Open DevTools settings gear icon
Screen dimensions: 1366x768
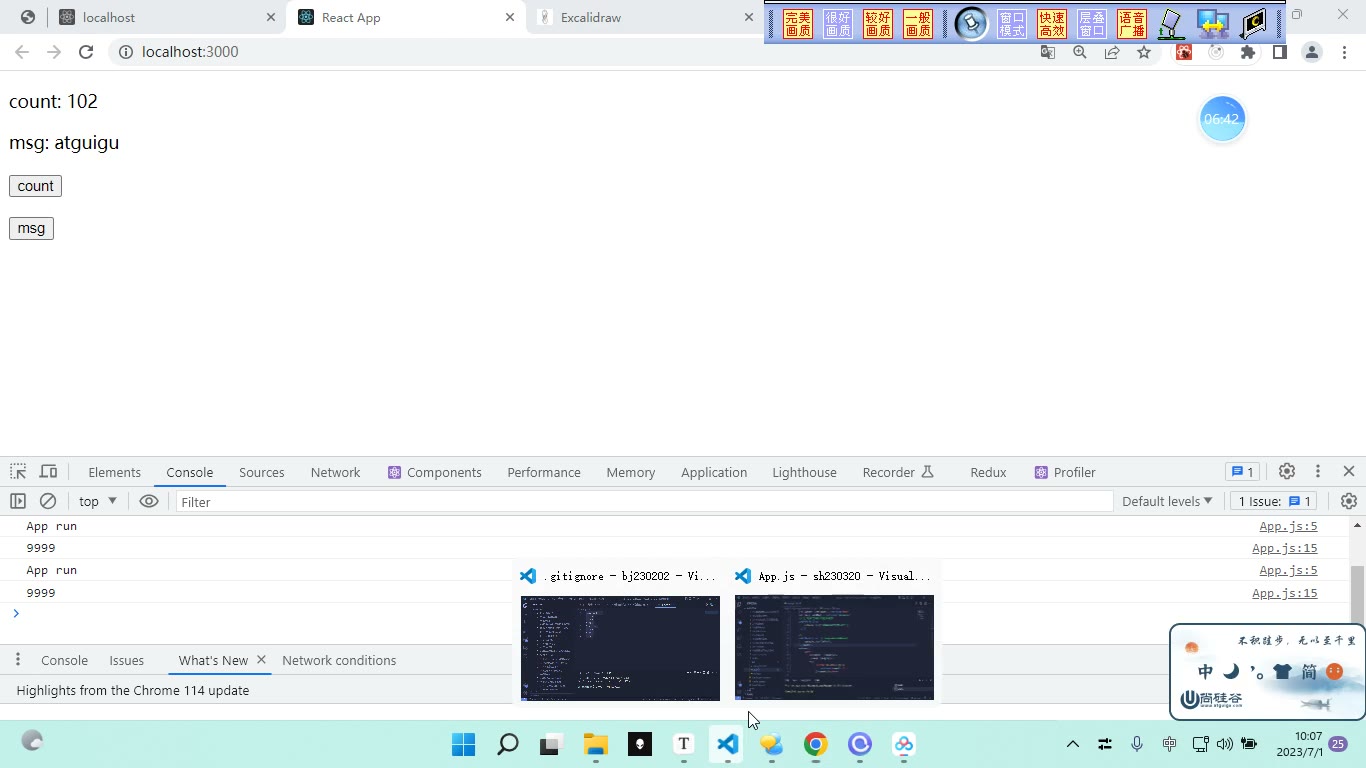pyautogui.click(x=1287, y=471)
